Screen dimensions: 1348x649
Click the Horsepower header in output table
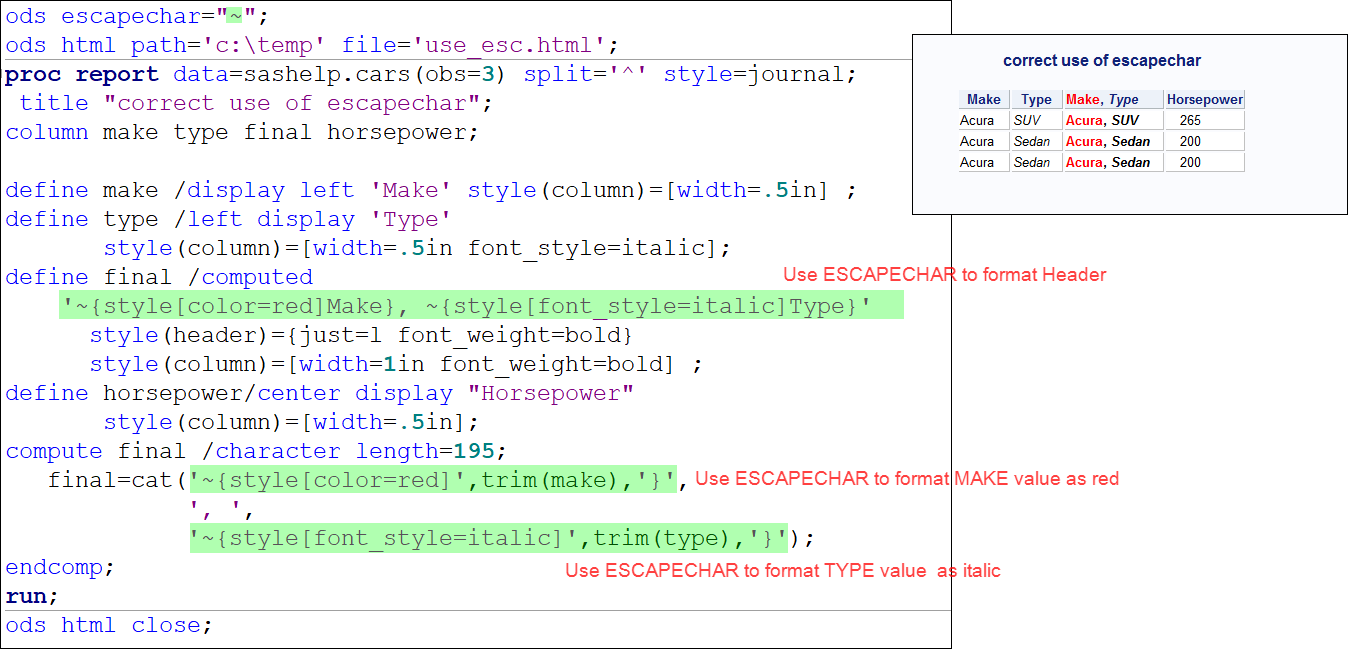(1205, 99)
